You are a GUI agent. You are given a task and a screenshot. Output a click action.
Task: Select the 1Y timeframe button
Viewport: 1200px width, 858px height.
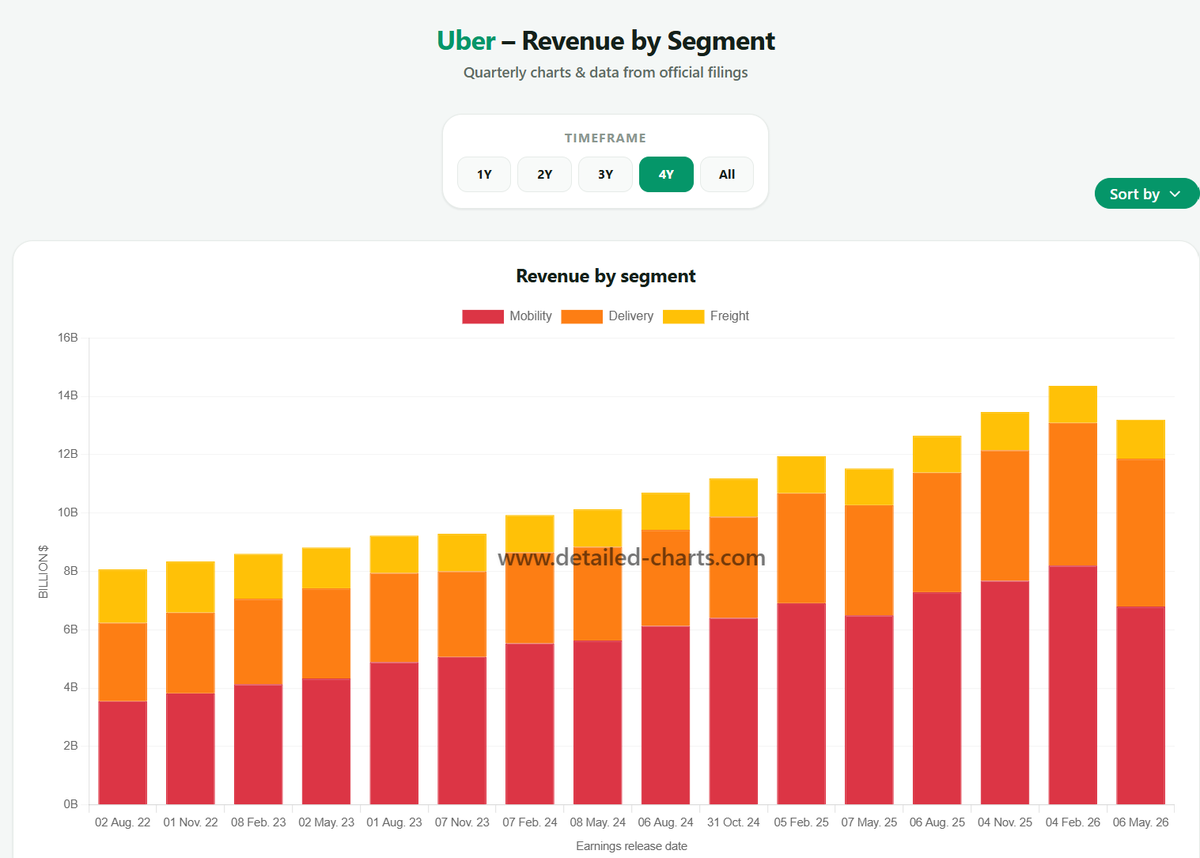pos(484,174)
